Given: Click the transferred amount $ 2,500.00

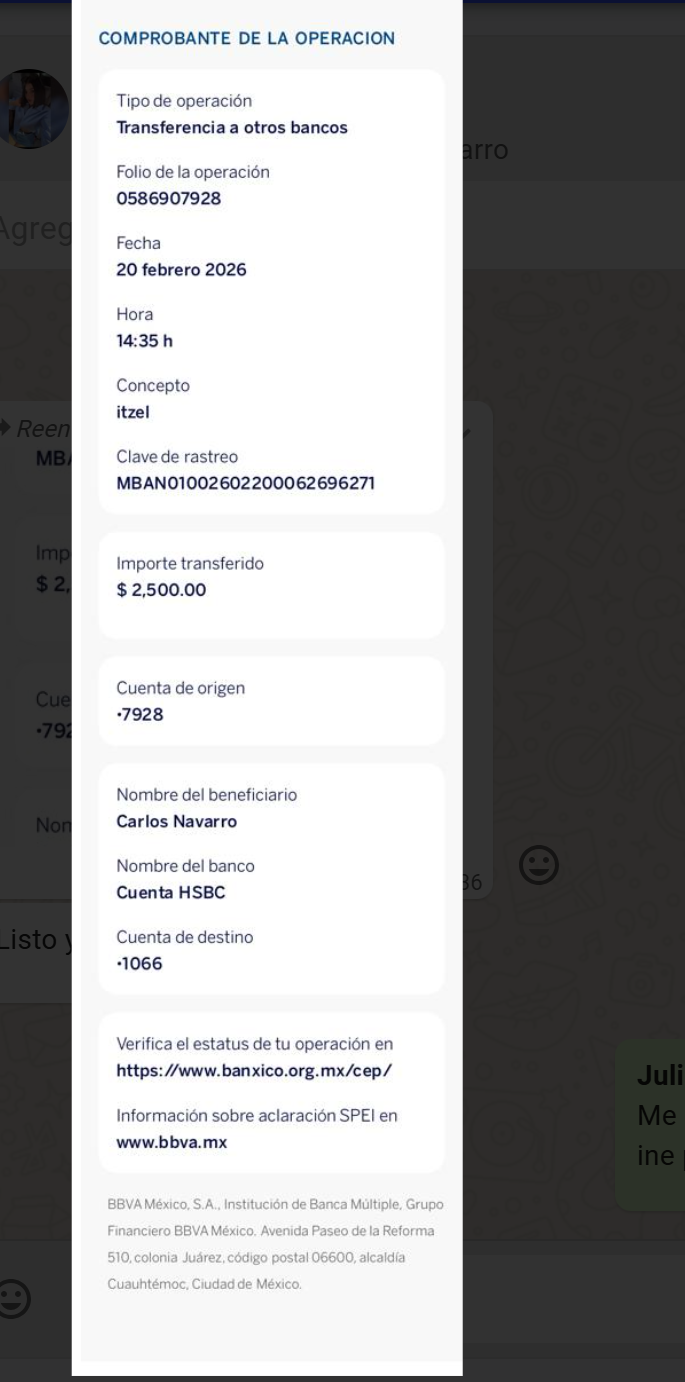Looking at the screenshot, I should click(162, 590).
